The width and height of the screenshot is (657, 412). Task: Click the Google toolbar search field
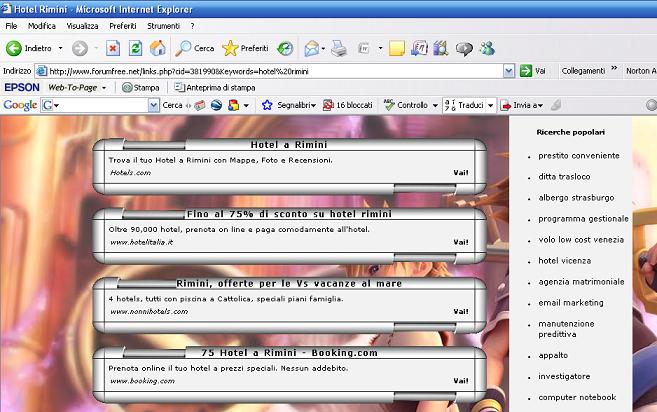(101, 105)
